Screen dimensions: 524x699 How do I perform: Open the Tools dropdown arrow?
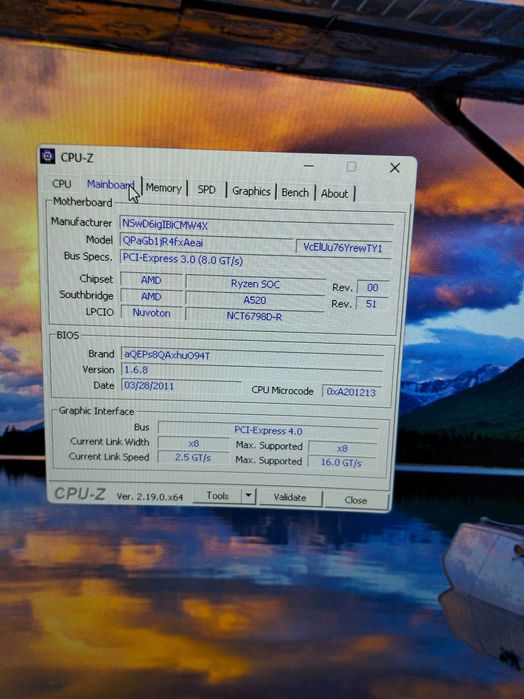point(248,496)
